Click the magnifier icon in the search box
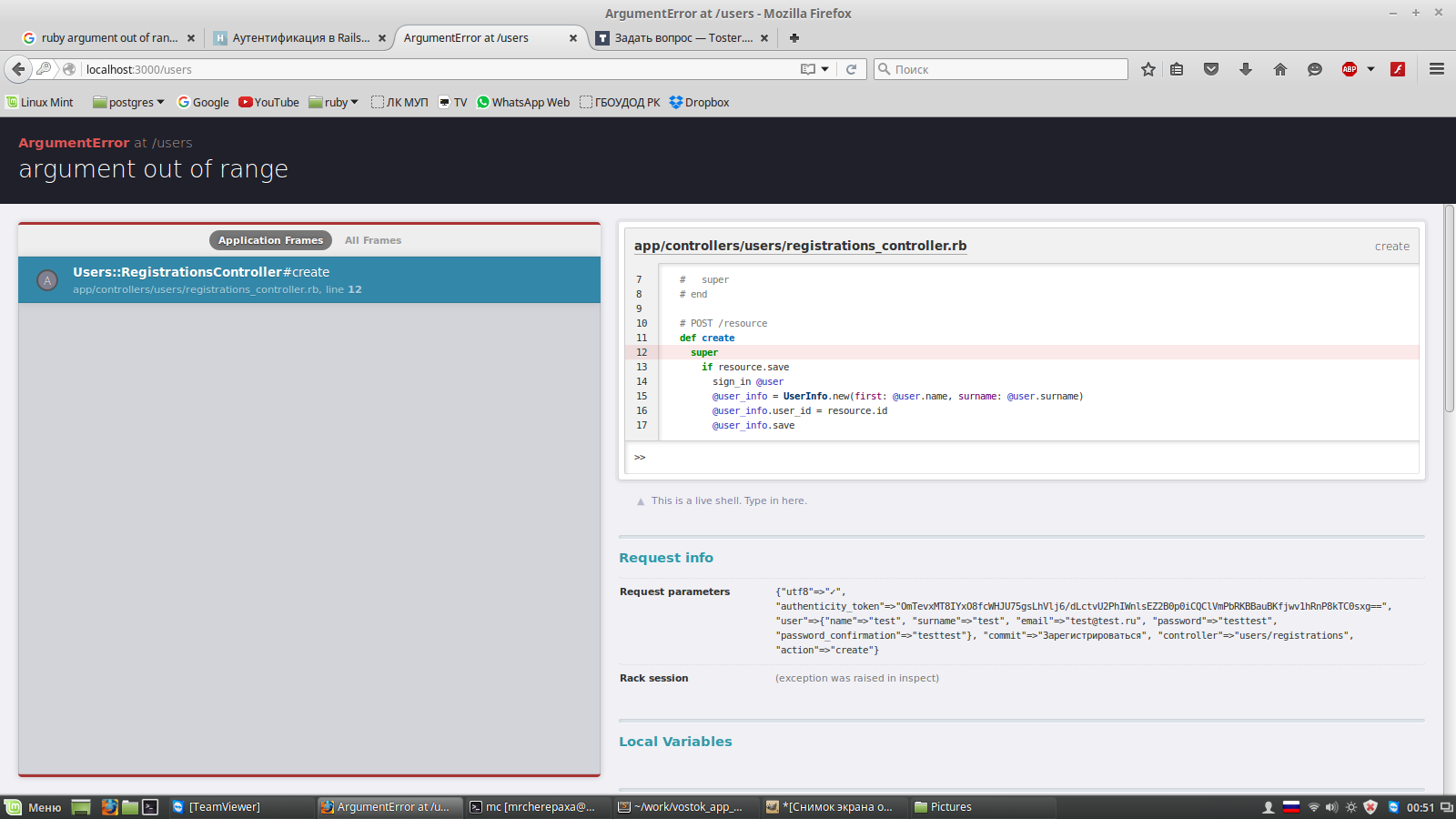The height and width of the screenshot is (819, 1456). [x=884, y=69]
